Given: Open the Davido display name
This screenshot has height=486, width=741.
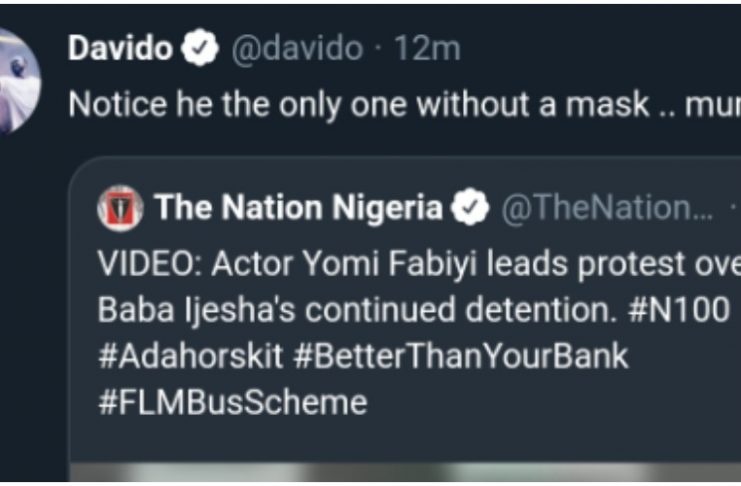Looking at the screenshot, I should tap(119, 51).
